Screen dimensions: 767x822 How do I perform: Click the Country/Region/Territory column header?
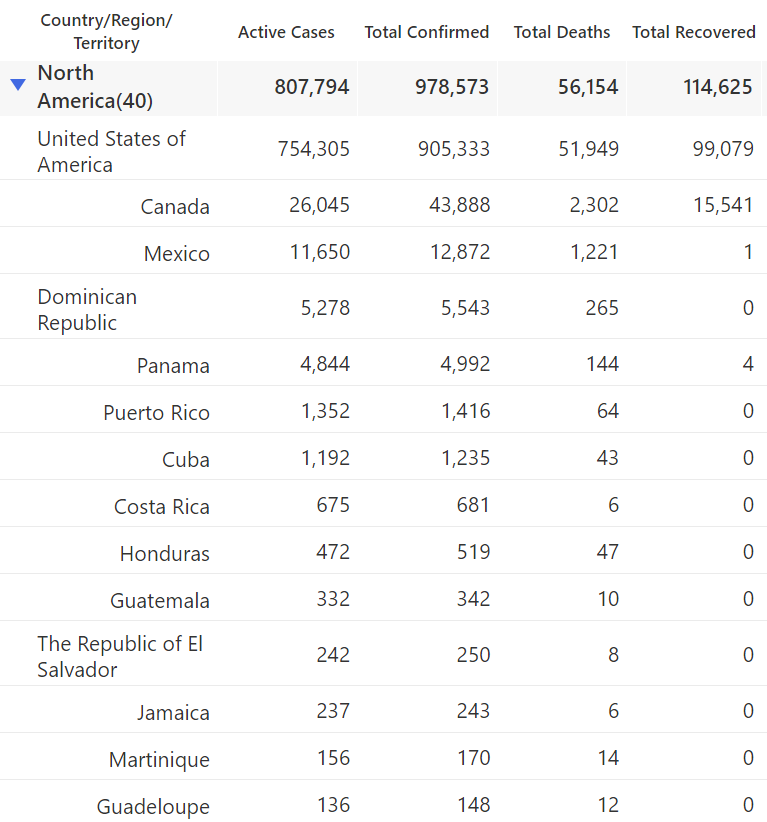[x=106, y=31]
